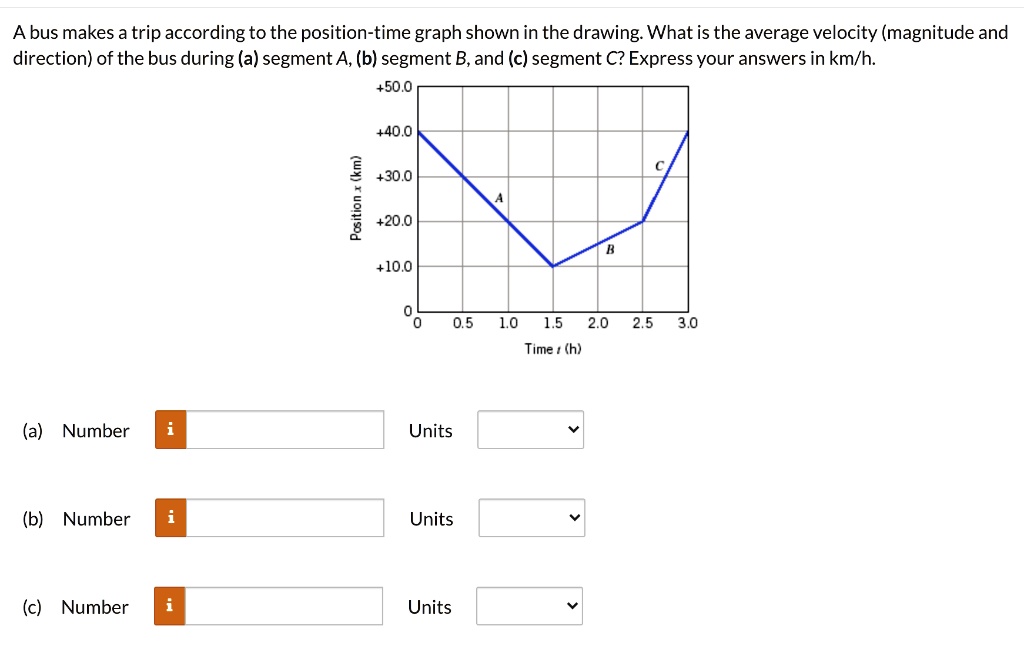Viewport: 1024px width, 656px height.
Task: Open the Units dropdown for part (b)
Action: (x=531, y=517)
